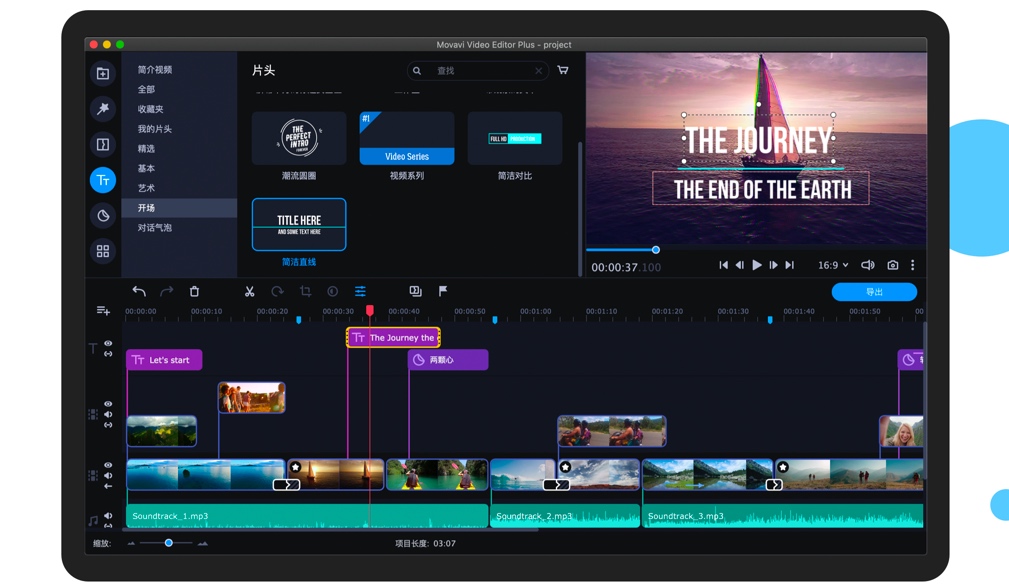This screenshot has height=586, width=1009.
Task: Hide the titles track using its eye toggle
Action: click(x=109, y=345)
